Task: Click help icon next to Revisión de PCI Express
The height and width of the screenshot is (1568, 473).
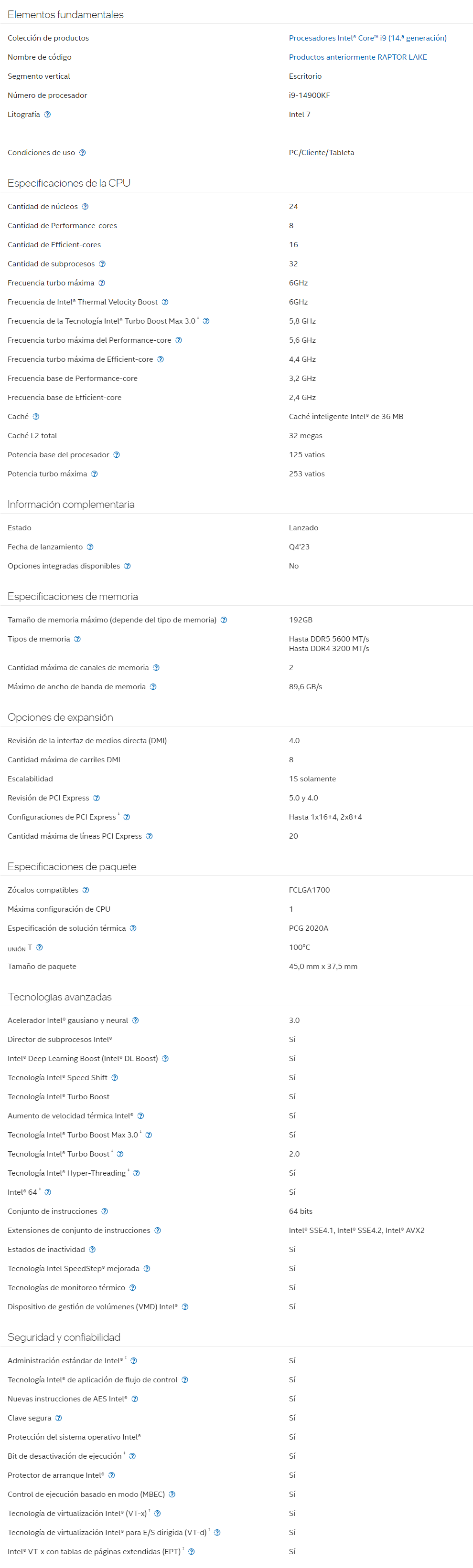Action: 97,798
